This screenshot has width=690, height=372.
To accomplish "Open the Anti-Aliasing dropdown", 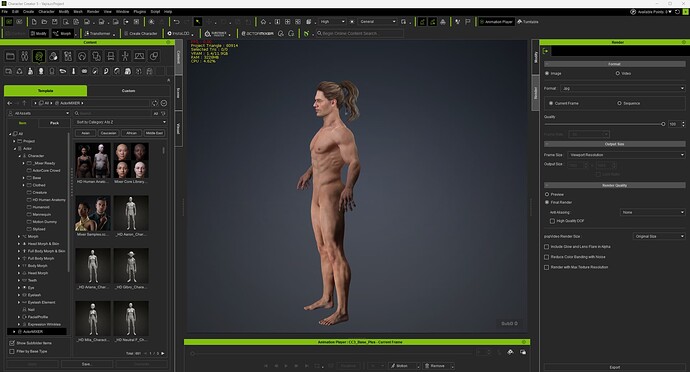I will pos(653,212).
